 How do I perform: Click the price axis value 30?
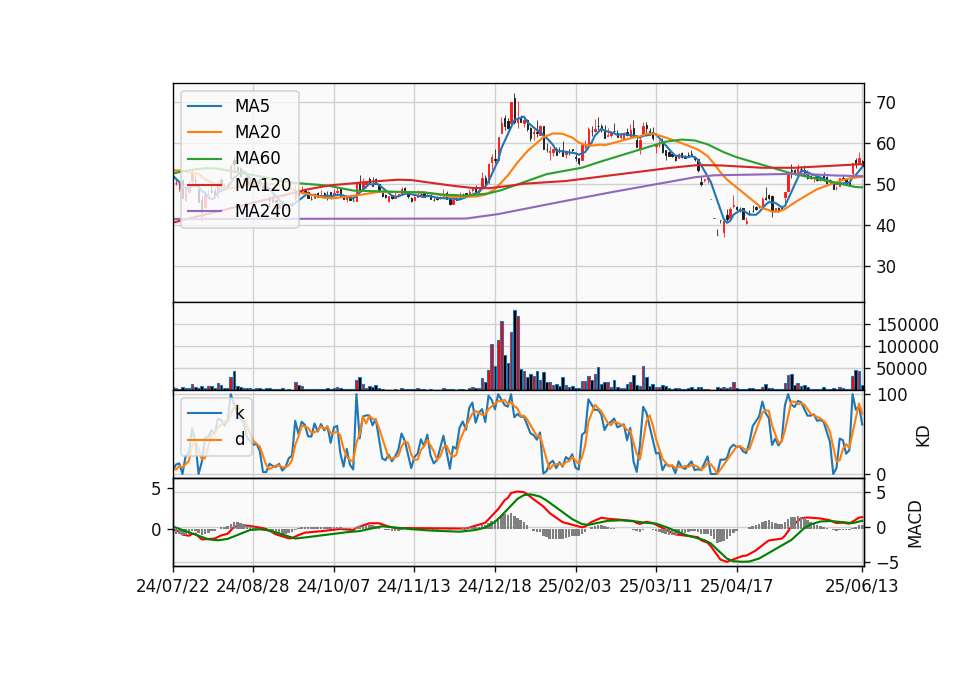click(x=886, y=267)
